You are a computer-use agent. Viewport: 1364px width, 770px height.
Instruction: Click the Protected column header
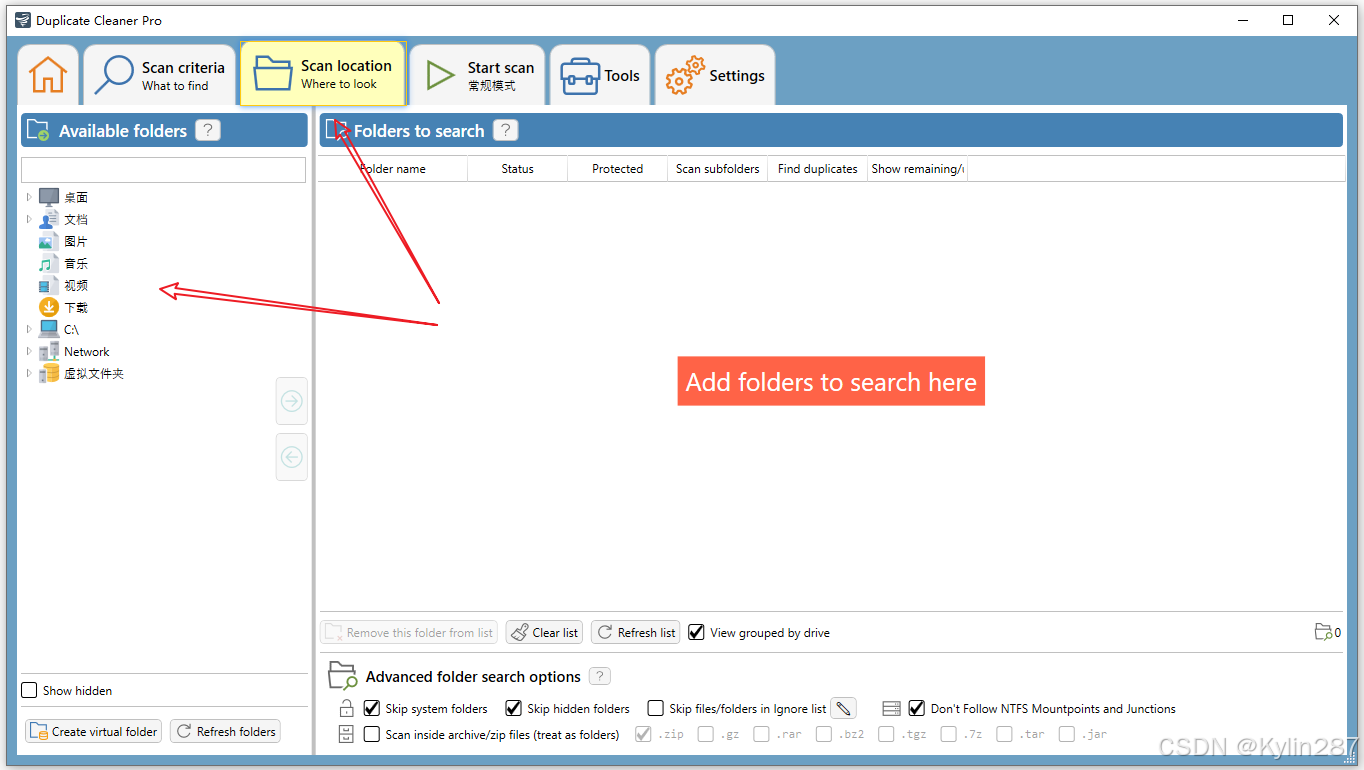pos(617,169)
